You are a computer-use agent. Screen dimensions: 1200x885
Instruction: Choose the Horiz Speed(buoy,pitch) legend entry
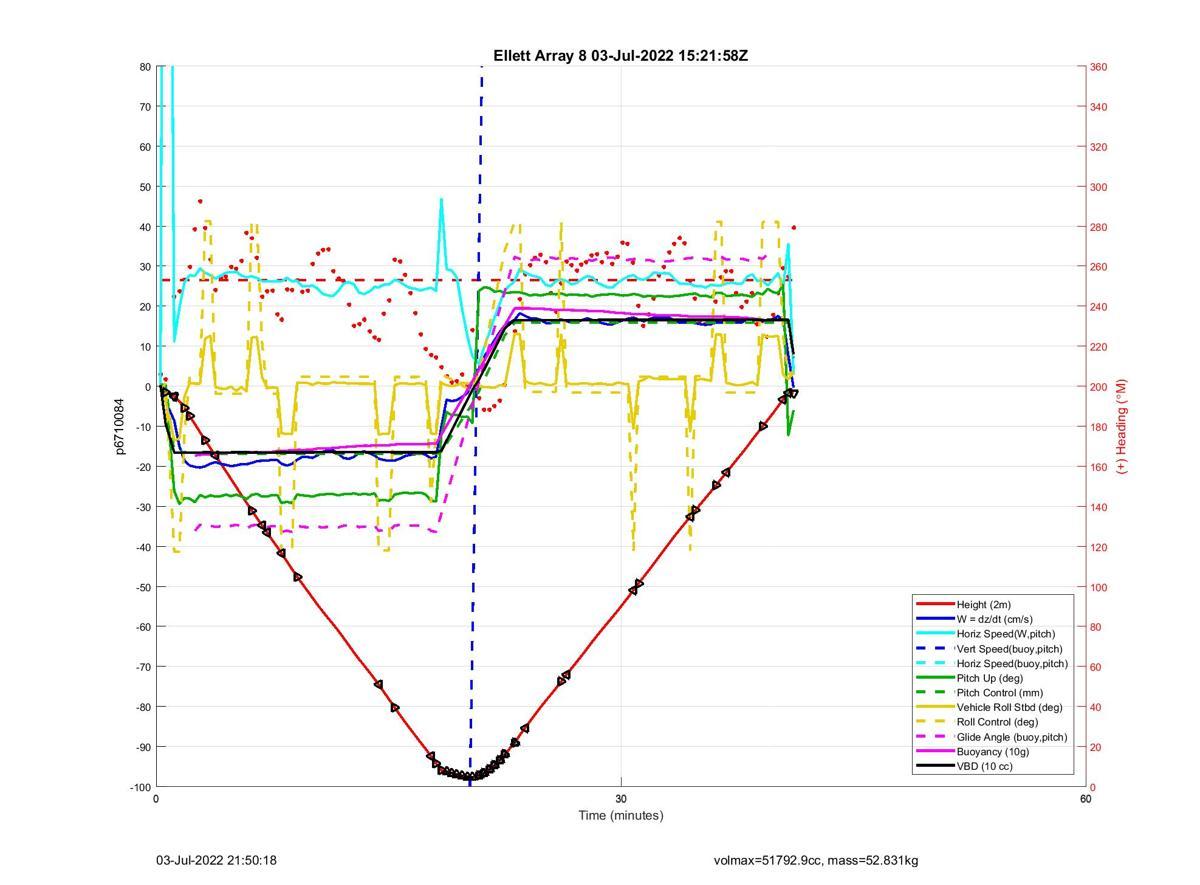click(x=991, y=664)
